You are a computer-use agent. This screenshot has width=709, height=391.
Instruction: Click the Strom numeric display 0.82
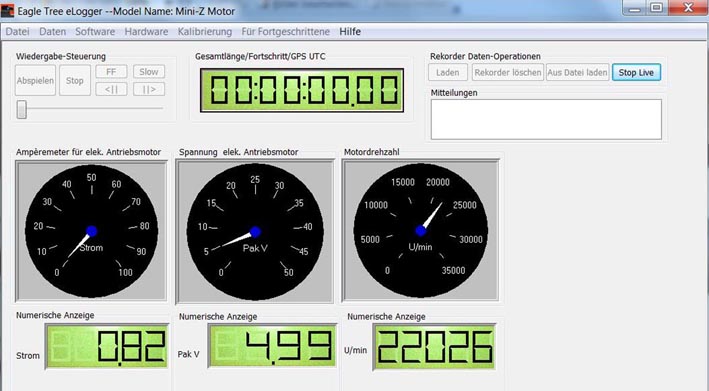coord(107,346)
